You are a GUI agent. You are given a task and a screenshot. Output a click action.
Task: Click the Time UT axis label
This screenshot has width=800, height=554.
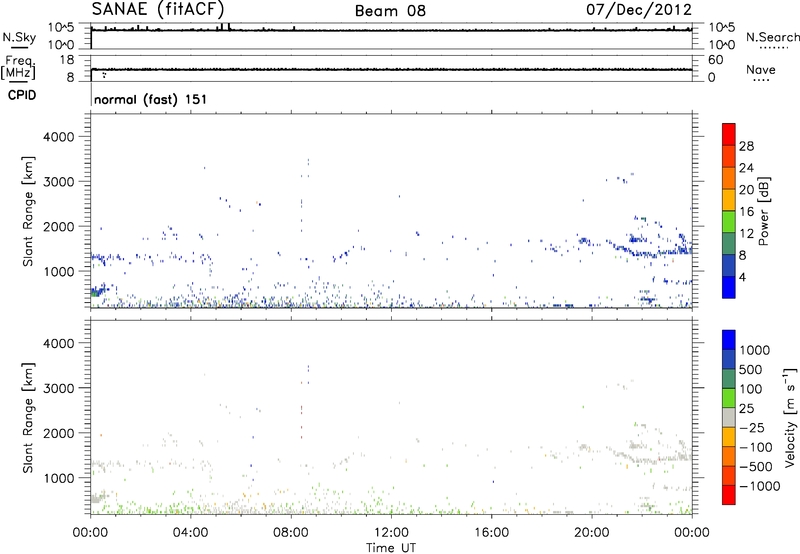pyautogui.click(x=391, y=548)
